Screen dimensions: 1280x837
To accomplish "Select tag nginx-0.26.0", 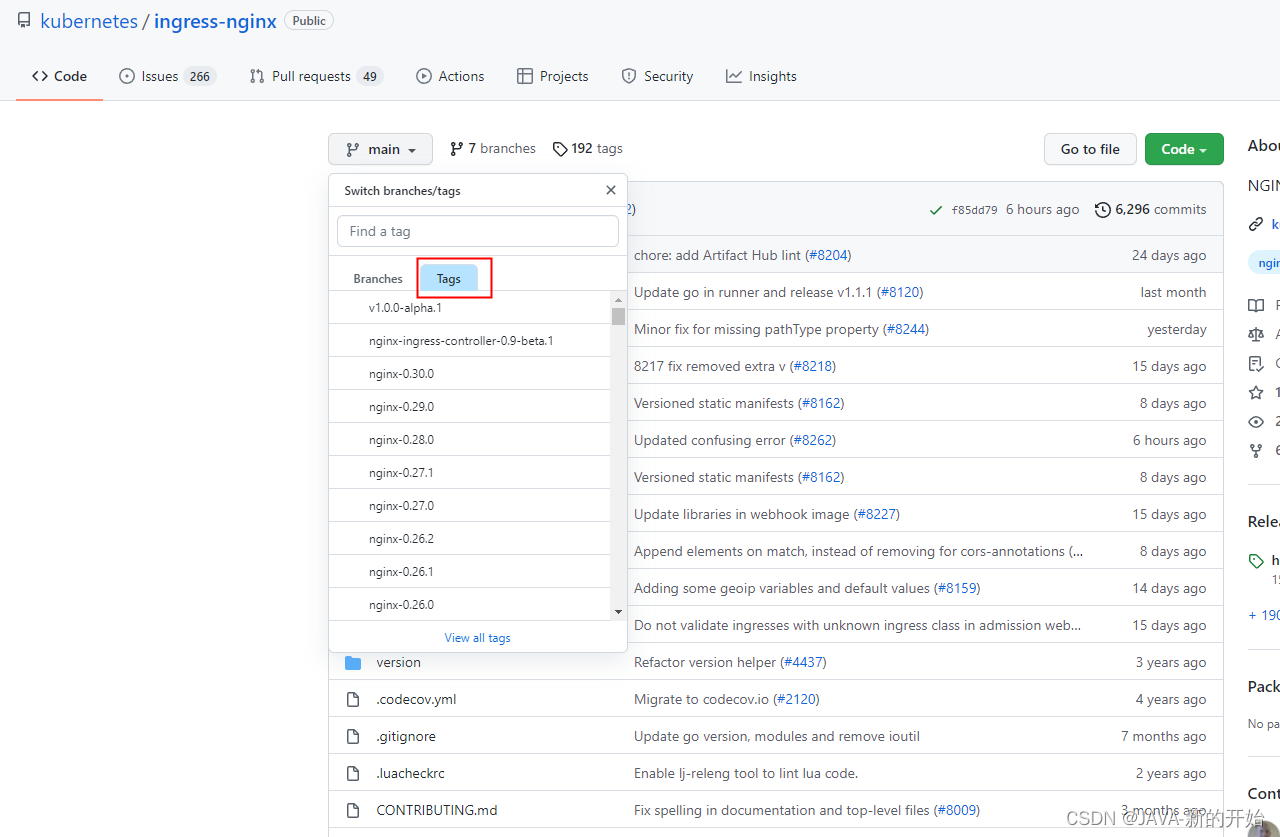I will pos(470,604).
